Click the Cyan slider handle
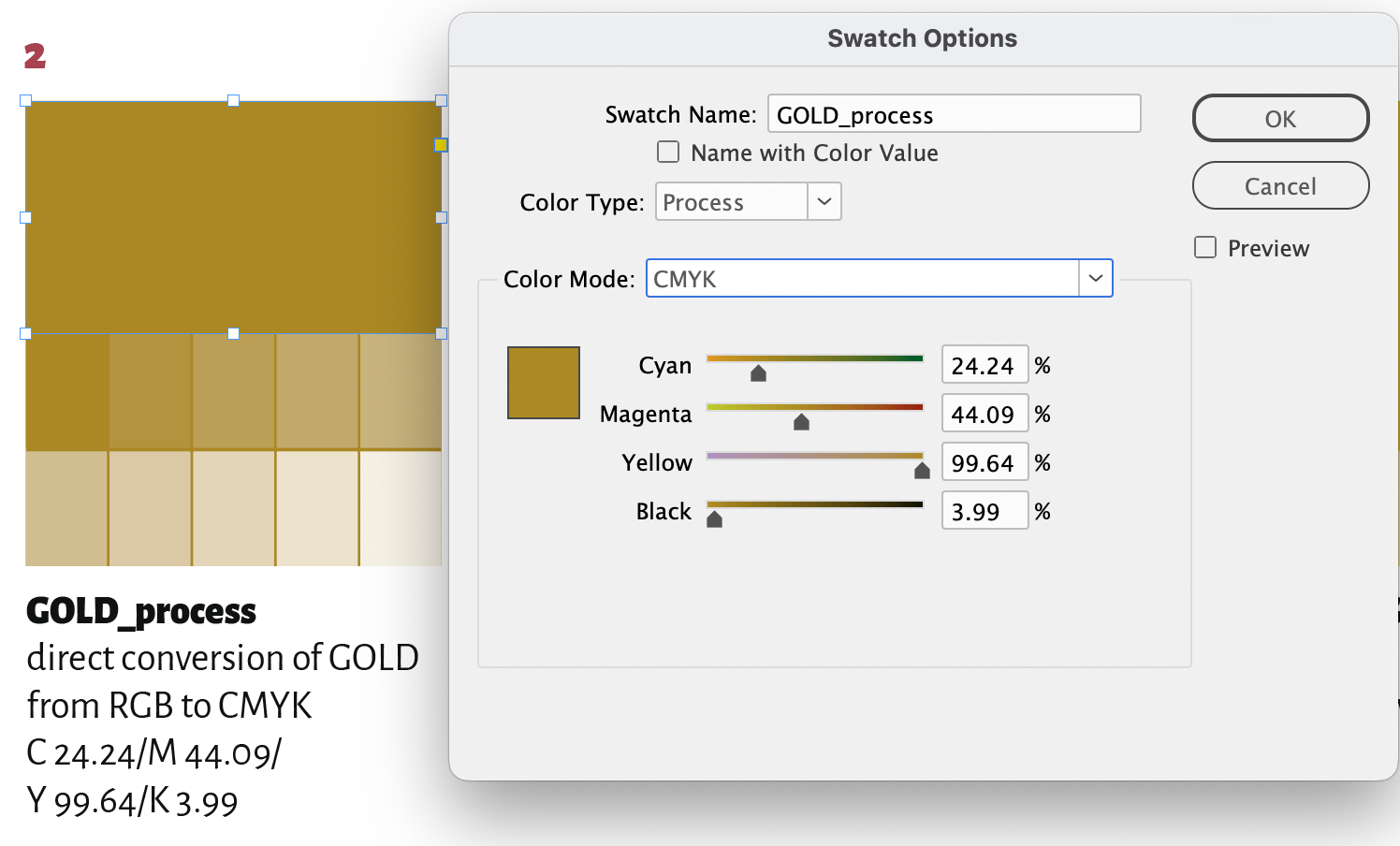Screen dimensions: 1400x846 point(759,373)
